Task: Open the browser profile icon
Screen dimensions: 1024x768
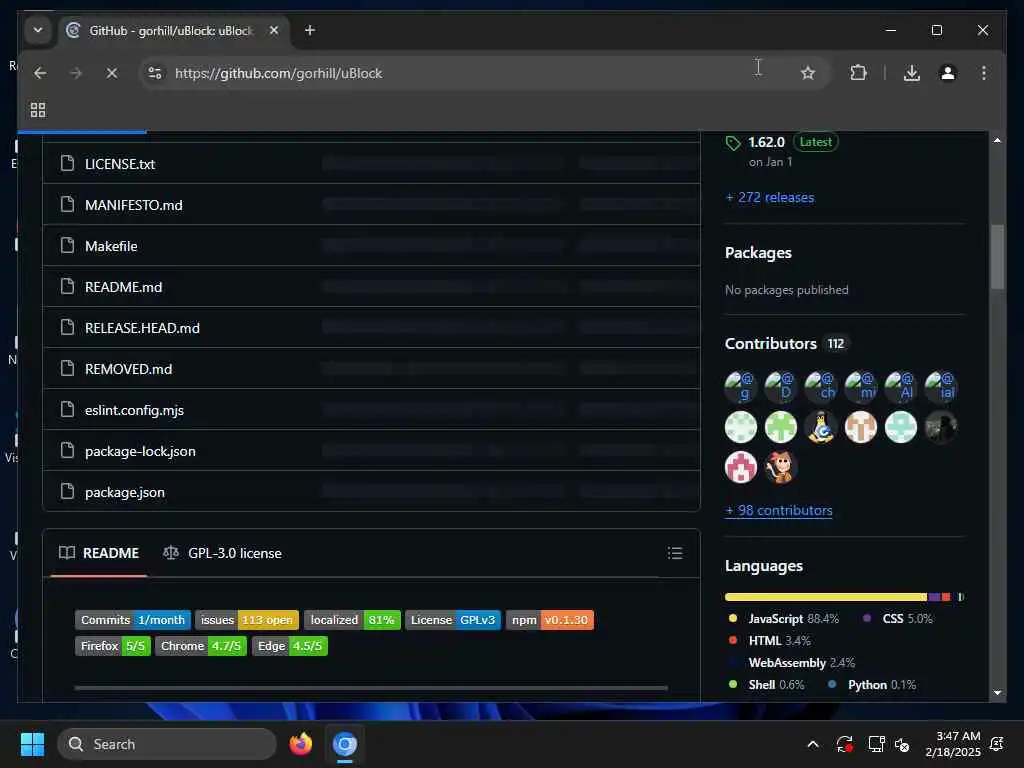Action: pos(948,73)
